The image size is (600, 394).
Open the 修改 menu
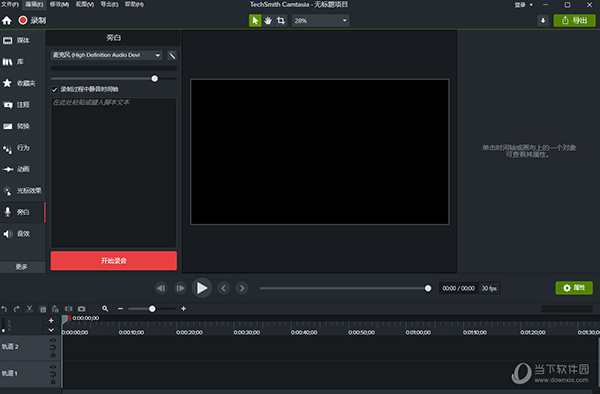[x=59, y=4]
